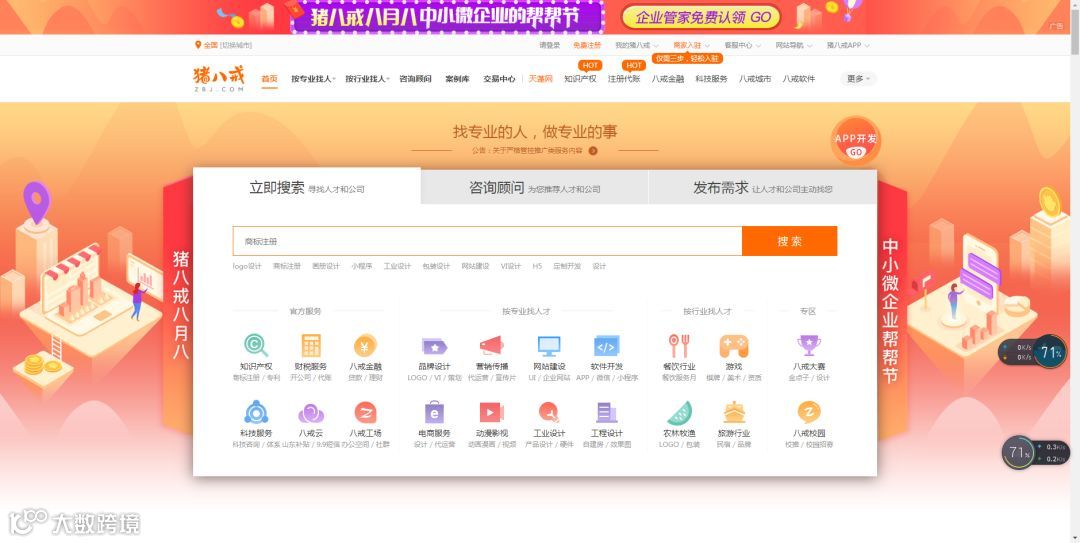
Task: Click the 猪八戒 ZBJ.COM logo
Action: tap(219, 79)
